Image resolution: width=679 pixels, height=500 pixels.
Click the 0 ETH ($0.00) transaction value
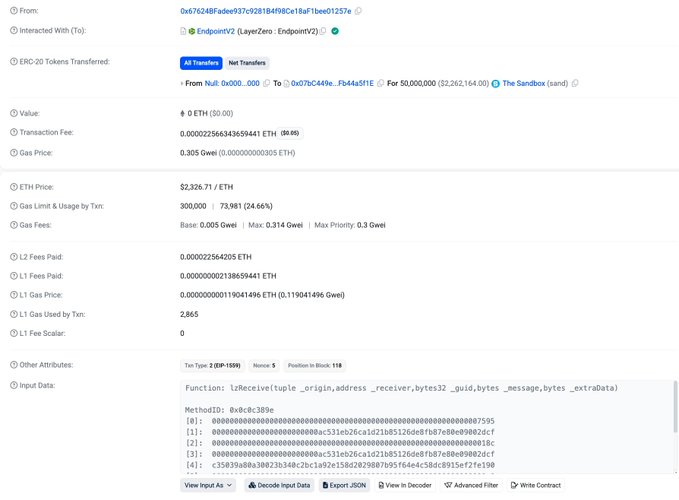point(207,113)
